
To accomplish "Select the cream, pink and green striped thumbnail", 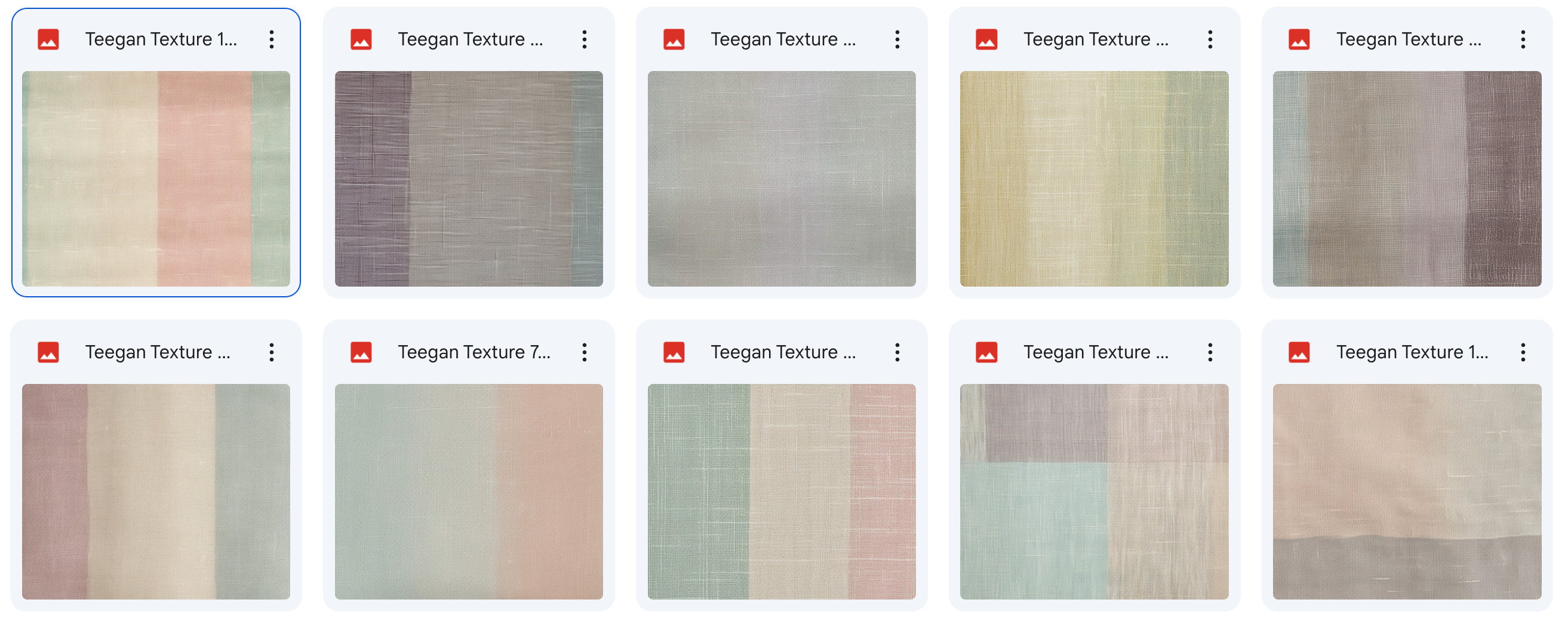I will click(x=156, y=179).
